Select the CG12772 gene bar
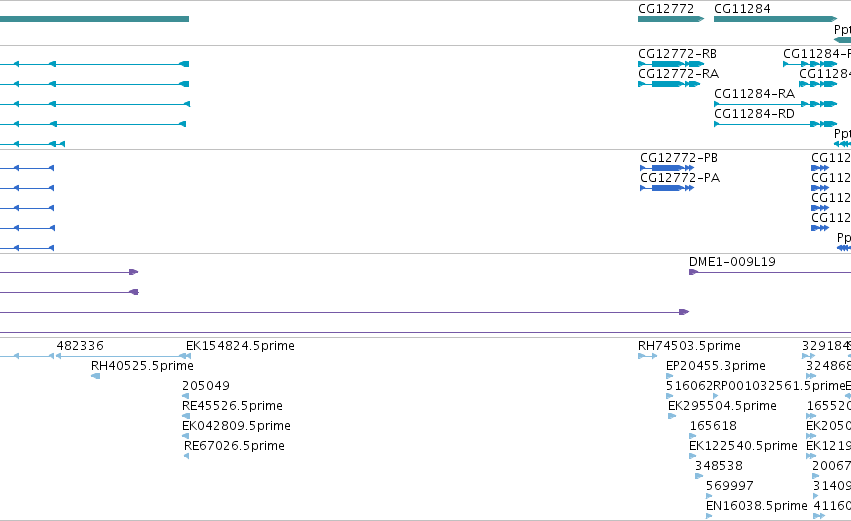 [671, 19]
